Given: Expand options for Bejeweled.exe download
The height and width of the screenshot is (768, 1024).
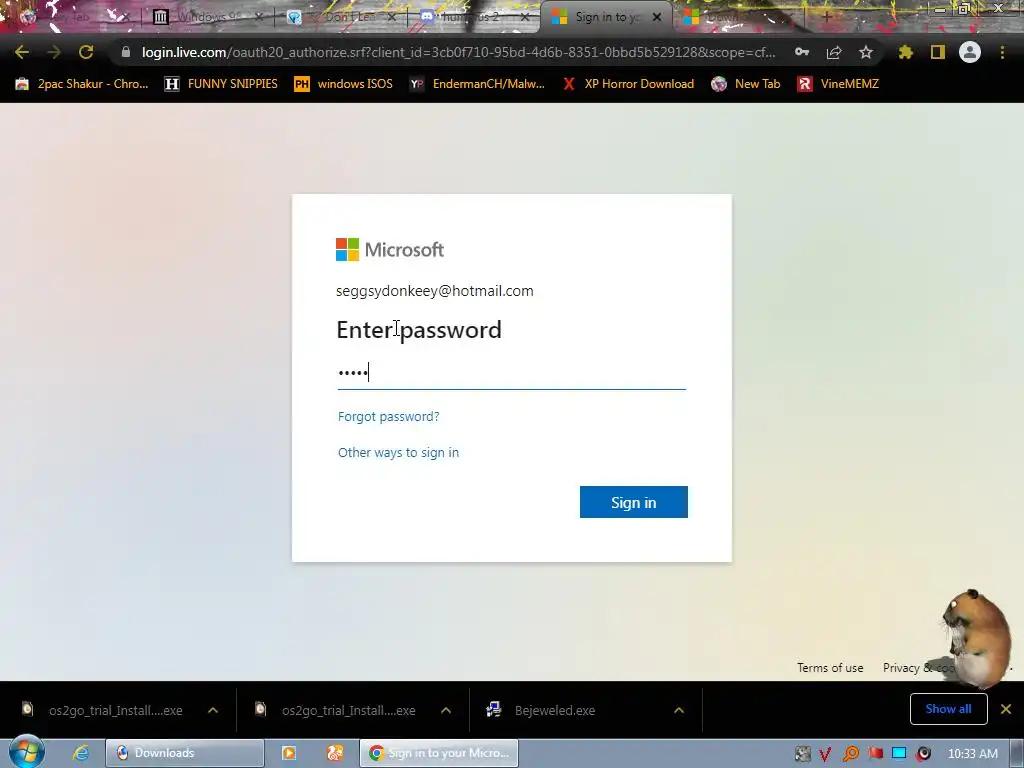Looking at the screenshot, I should coord(679,710).
